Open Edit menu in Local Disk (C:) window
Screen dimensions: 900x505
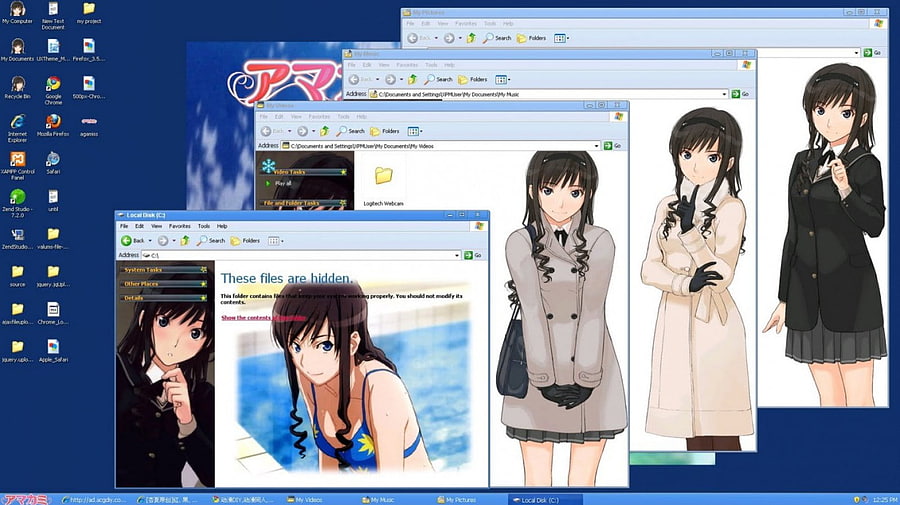139,226
